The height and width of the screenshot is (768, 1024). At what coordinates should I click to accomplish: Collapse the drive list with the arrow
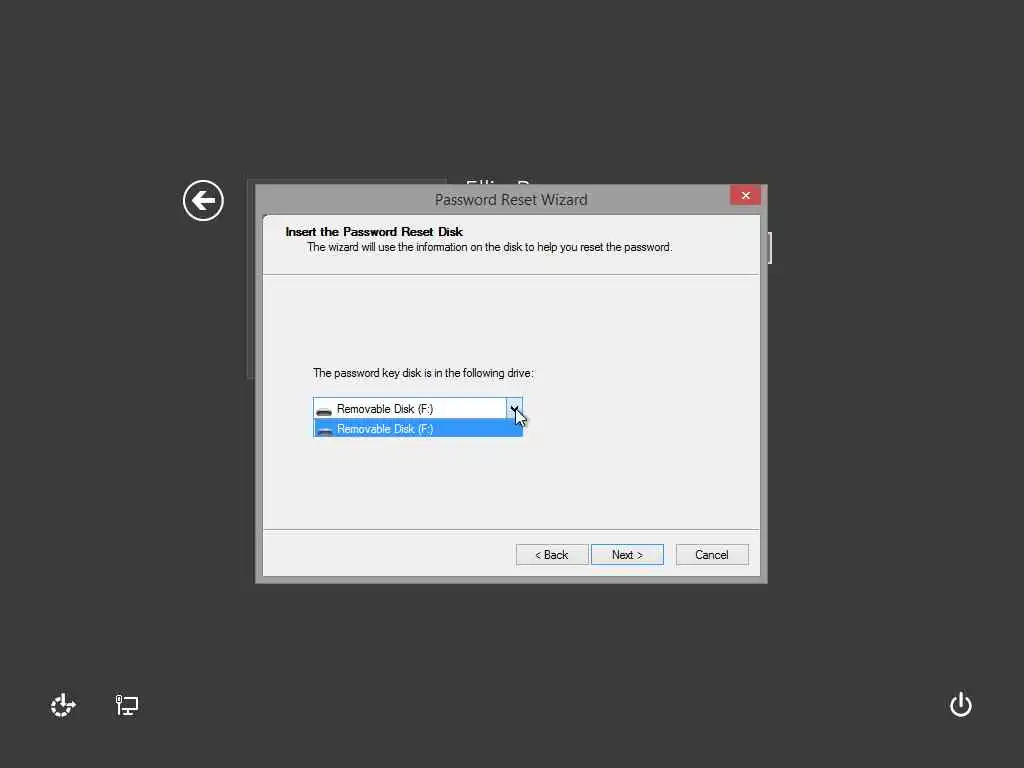[515, 408]
